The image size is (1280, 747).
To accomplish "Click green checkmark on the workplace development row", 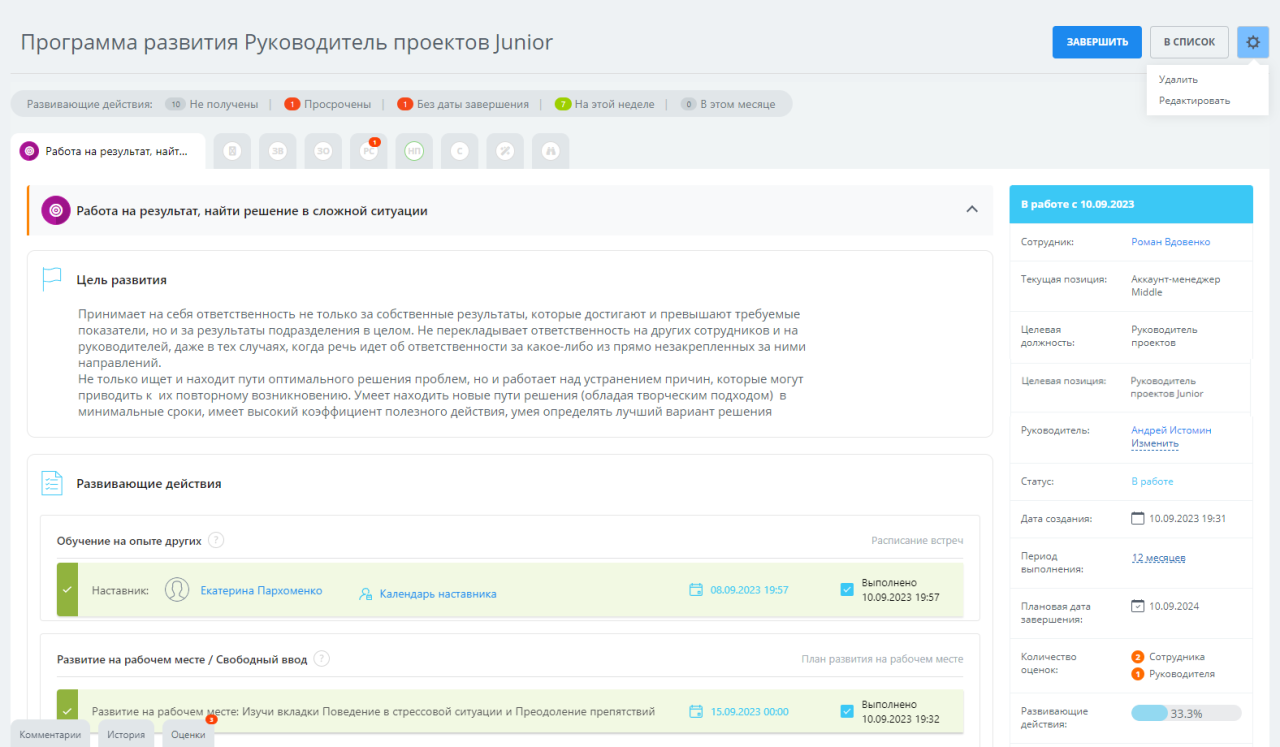I will click(x=67, y=711).
